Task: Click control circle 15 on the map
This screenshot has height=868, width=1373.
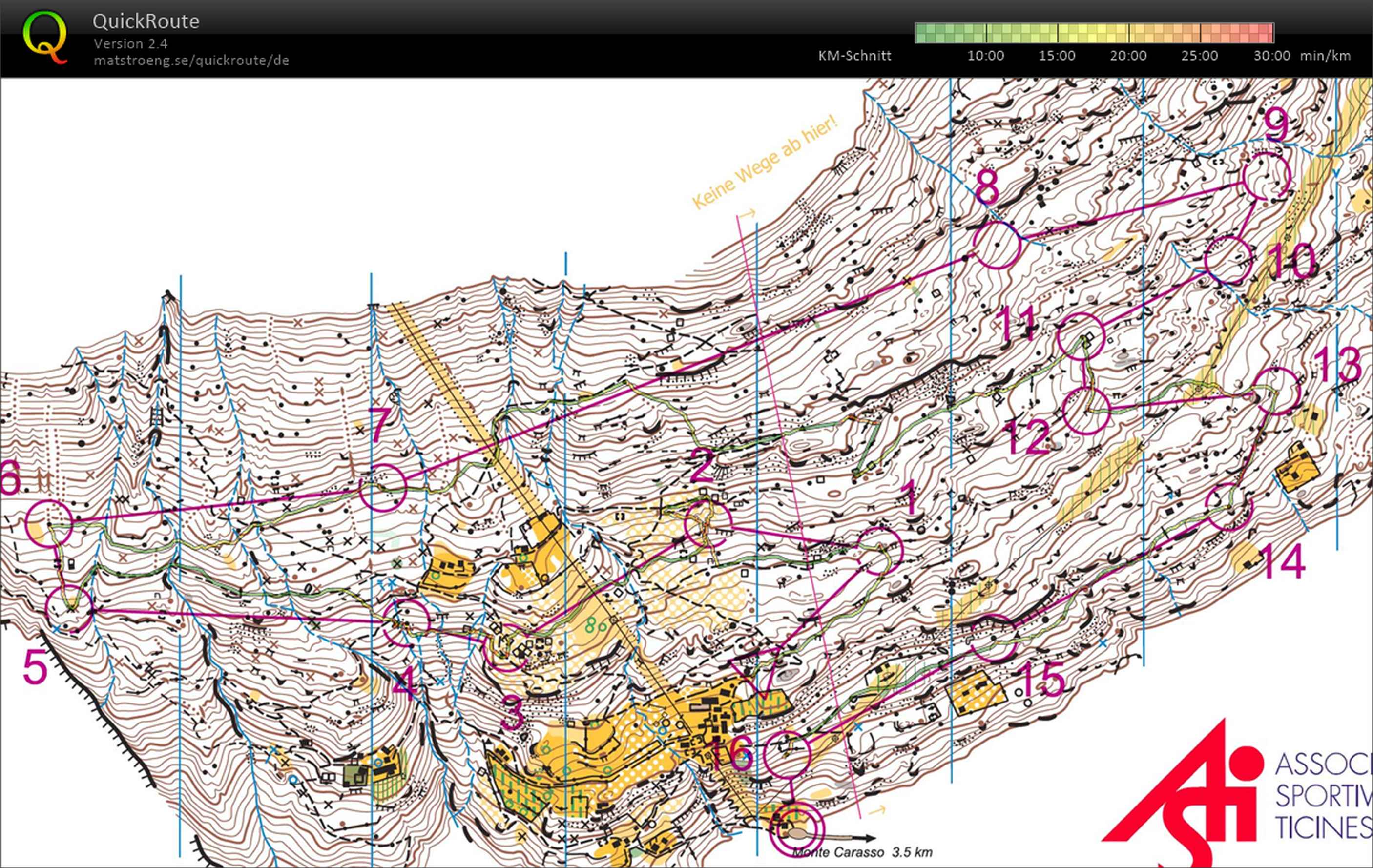Action: pos(994,638)
